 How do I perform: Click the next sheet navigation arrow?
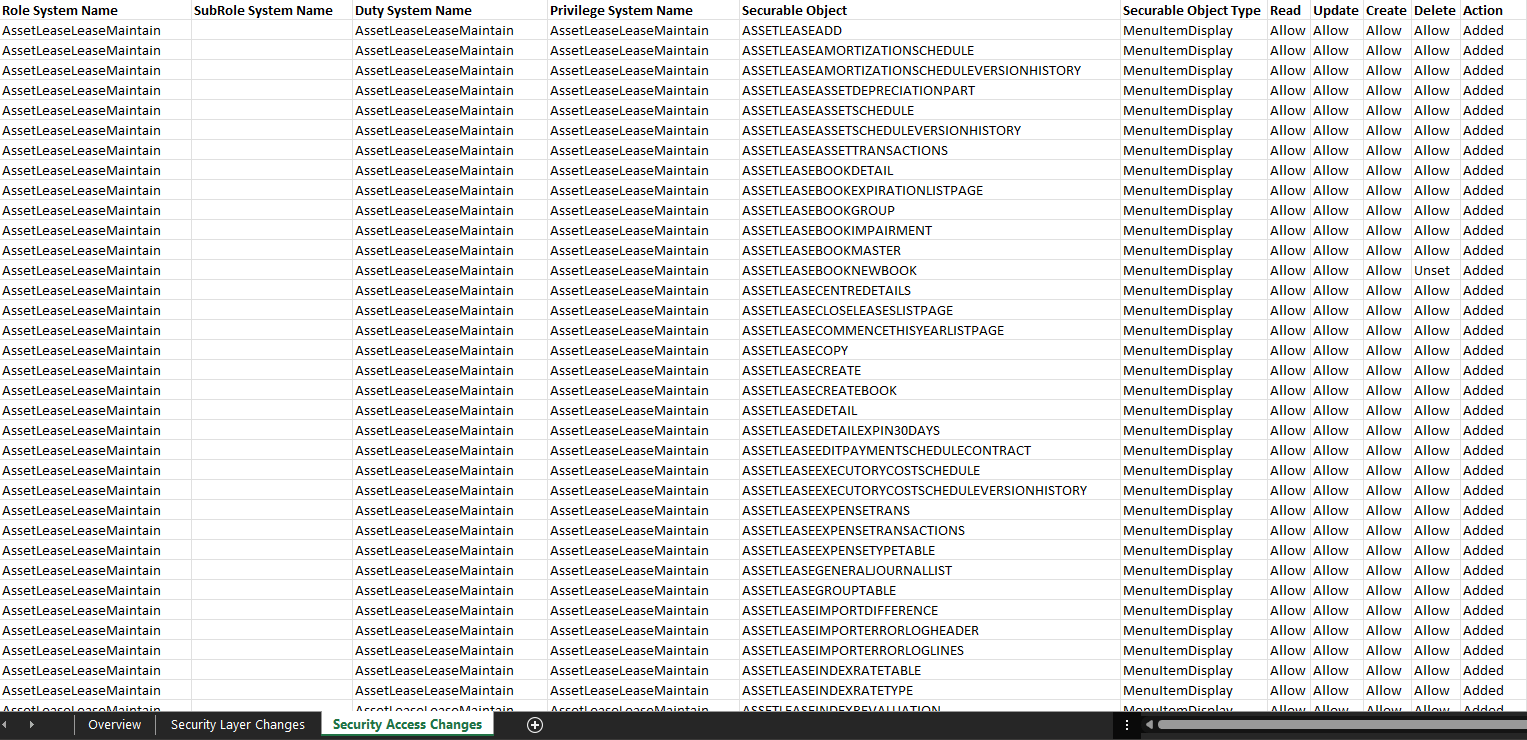point(31,725)
